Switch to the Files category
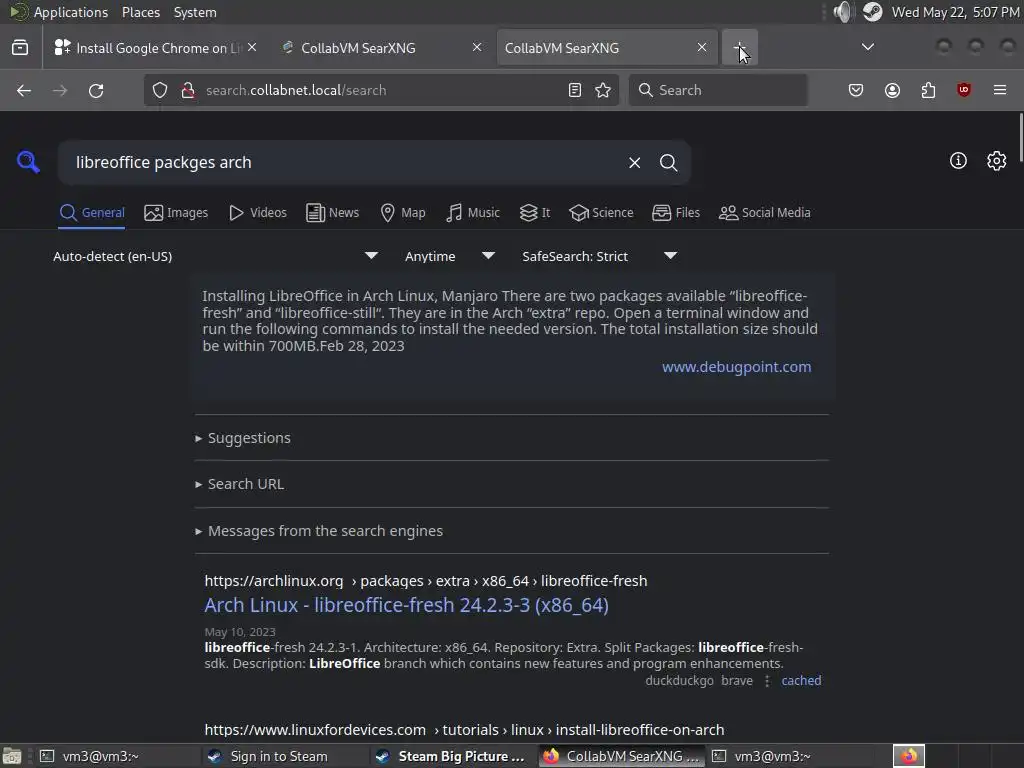The width and height of the screenshot is (1024, 768). coord(676,213)
